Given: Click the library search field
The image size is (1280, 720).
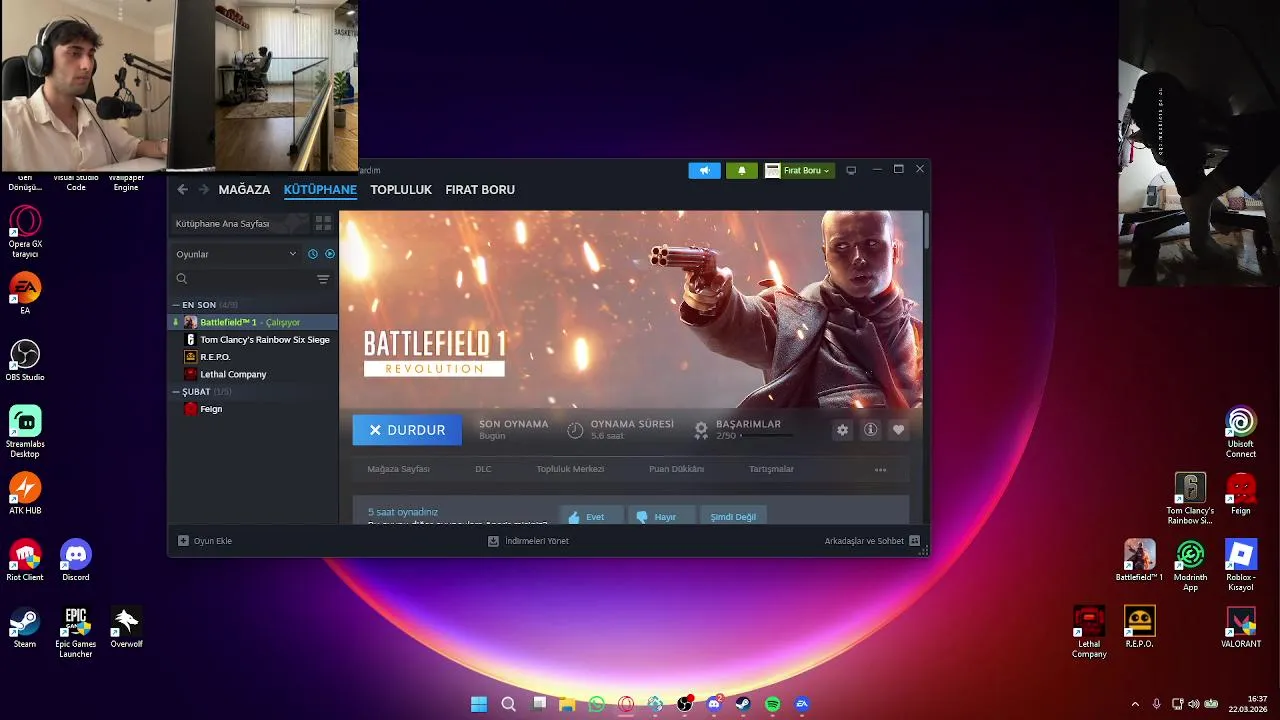Looking at the screenshot, I should [242, 279].
